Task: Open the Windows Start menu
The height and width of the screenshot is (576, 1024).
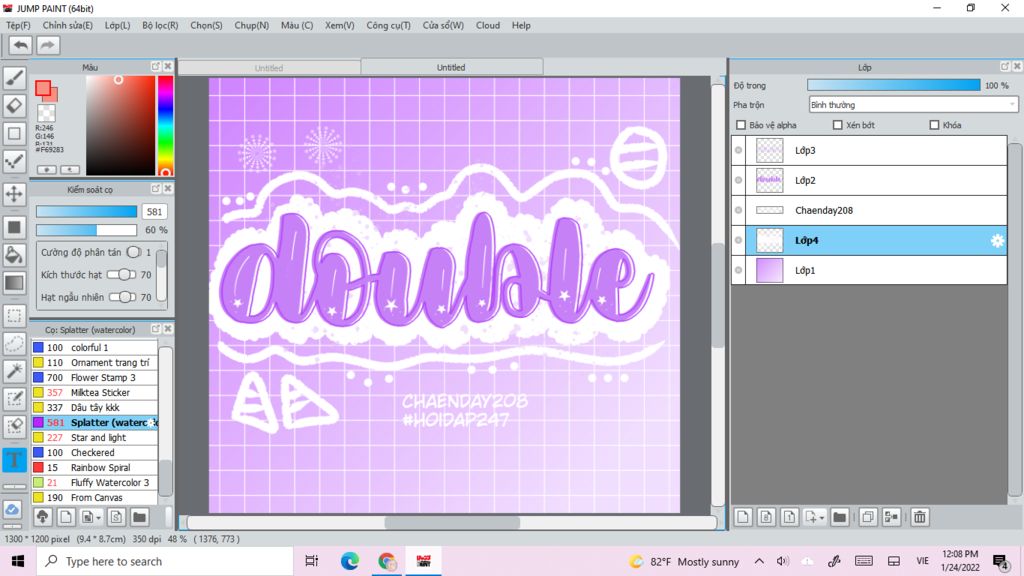Action: pos(18,561)
